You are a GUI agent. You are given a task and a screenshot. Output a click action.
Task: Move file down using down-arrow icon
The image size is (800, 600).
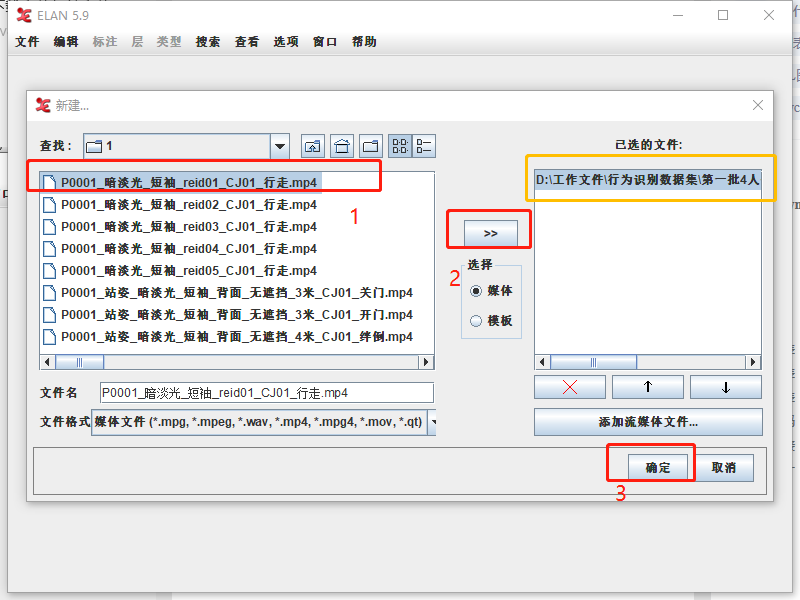coord(725,387)
